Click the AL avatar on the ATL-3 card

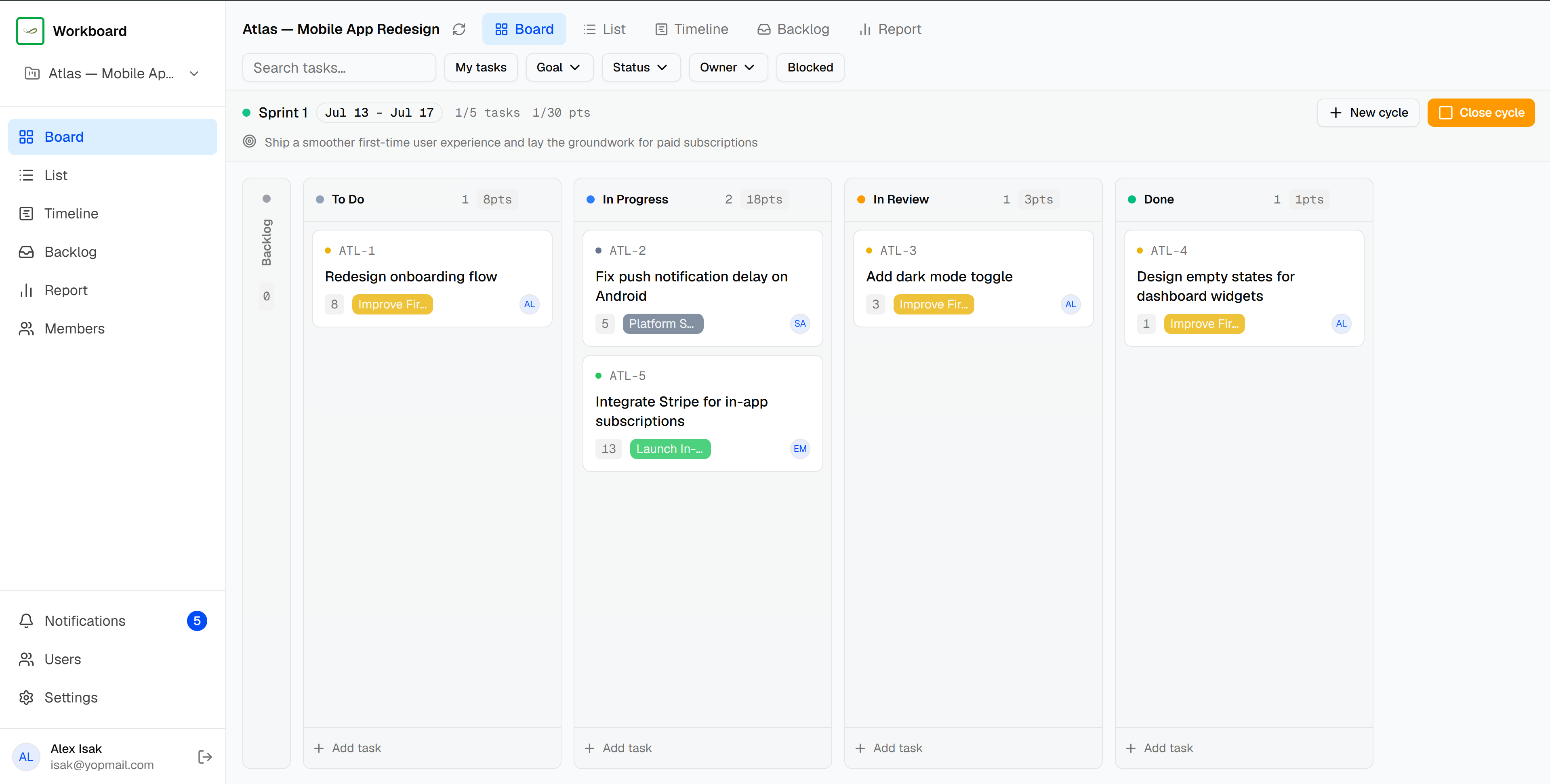tap(1070, 304)
